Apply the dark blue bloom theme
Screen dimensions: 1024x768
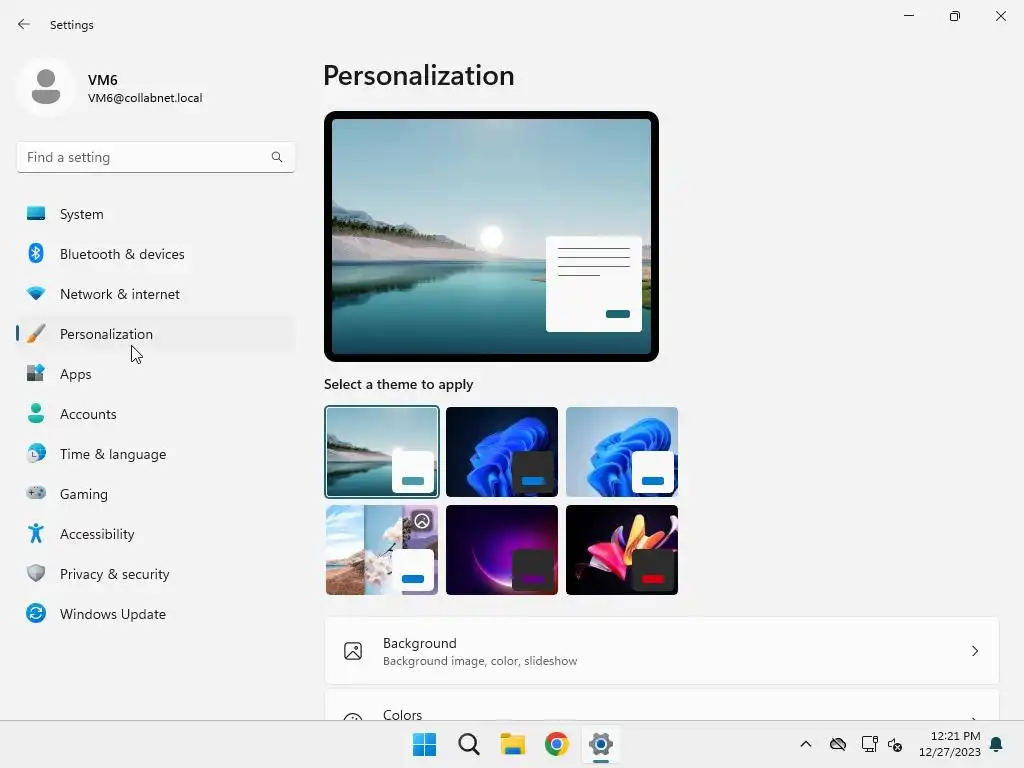(502, 452)
